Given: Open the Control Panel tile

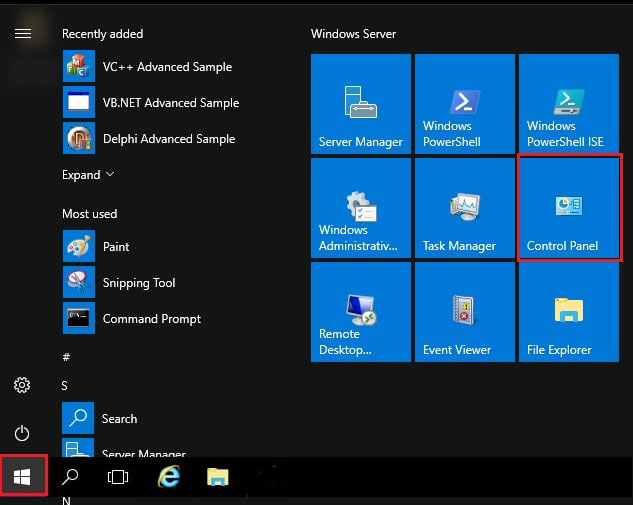Looking at the screenshot, I should point(569,208).
